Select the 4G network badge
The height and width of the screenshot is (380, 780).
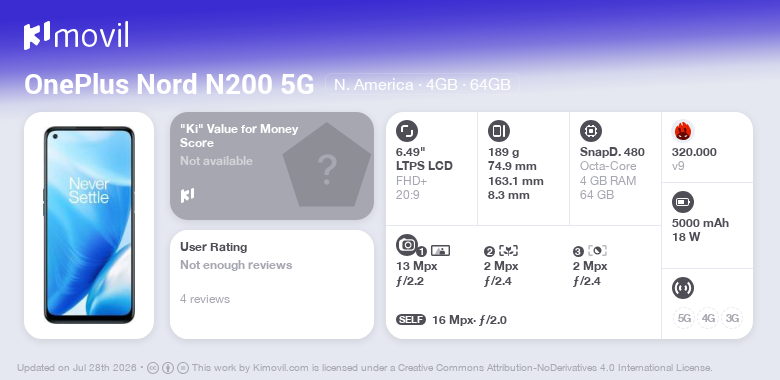click(x=708, y=318)
